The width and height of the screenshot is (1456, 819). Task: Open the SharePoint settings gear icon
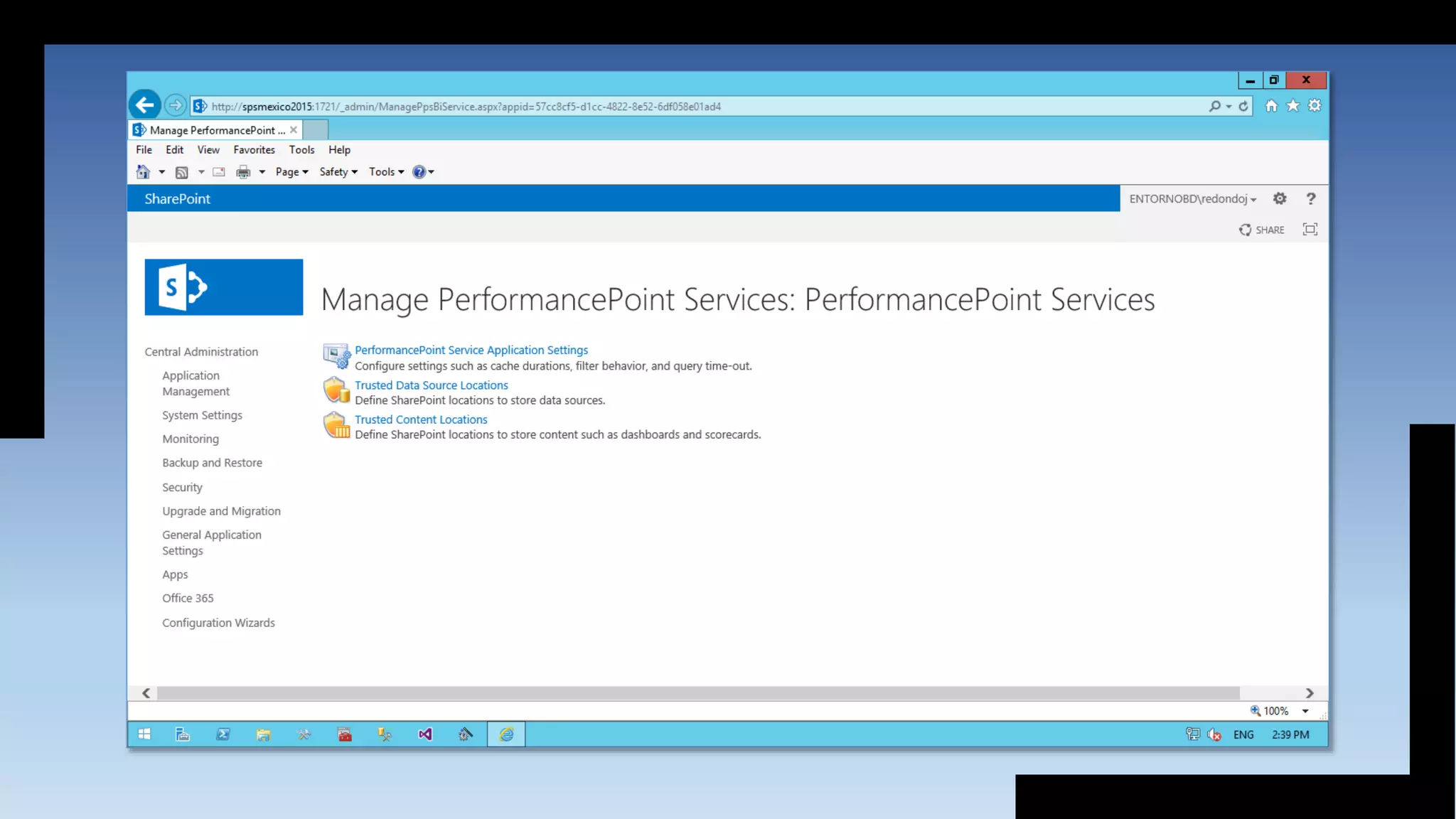(1280, 199)
